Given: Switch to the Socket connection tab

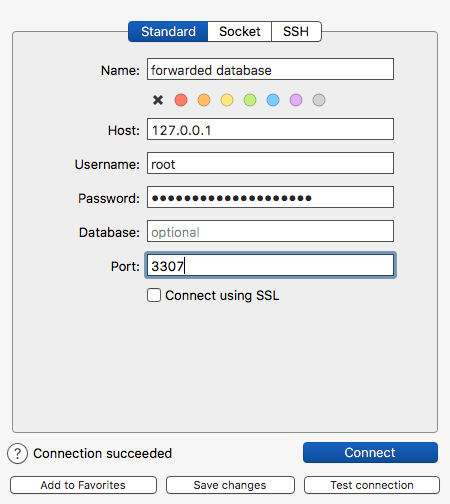Looking at the screenshot, I should click(240, 32).
